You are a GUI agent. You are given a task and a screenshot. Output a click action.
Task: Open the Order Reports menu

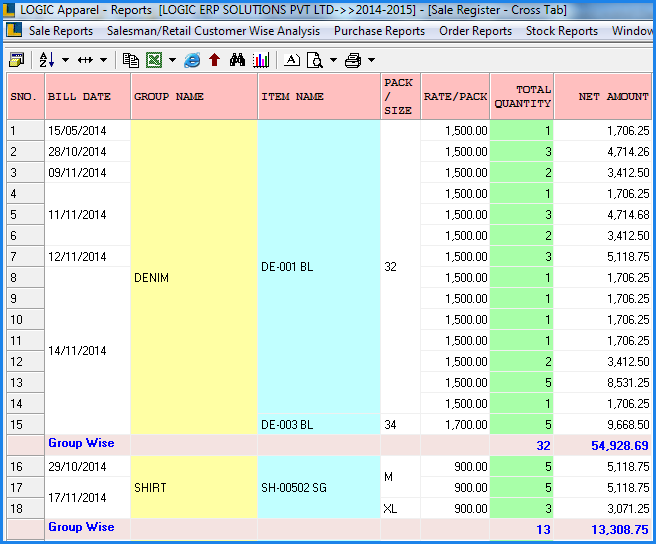pyautogui.click(x=476, y=31)
